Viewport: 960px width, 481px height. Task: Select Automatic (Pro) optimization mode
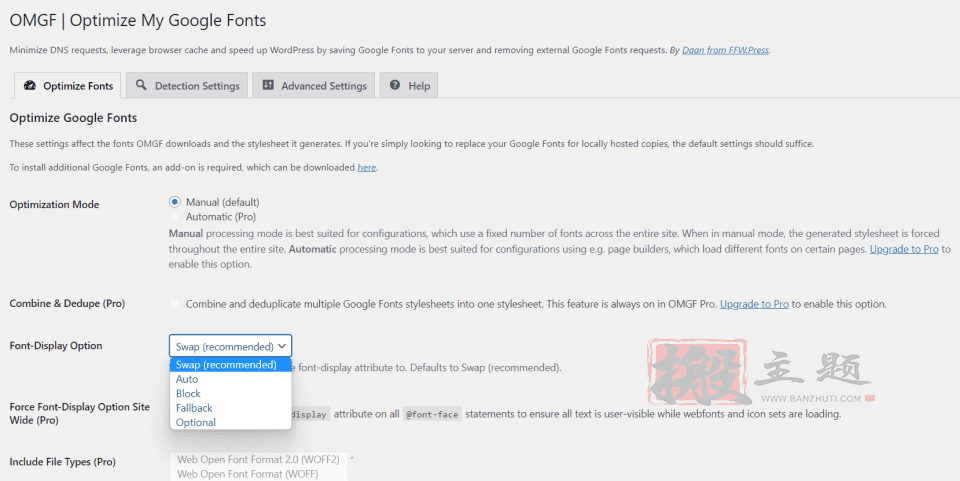(x=174, y=217)
